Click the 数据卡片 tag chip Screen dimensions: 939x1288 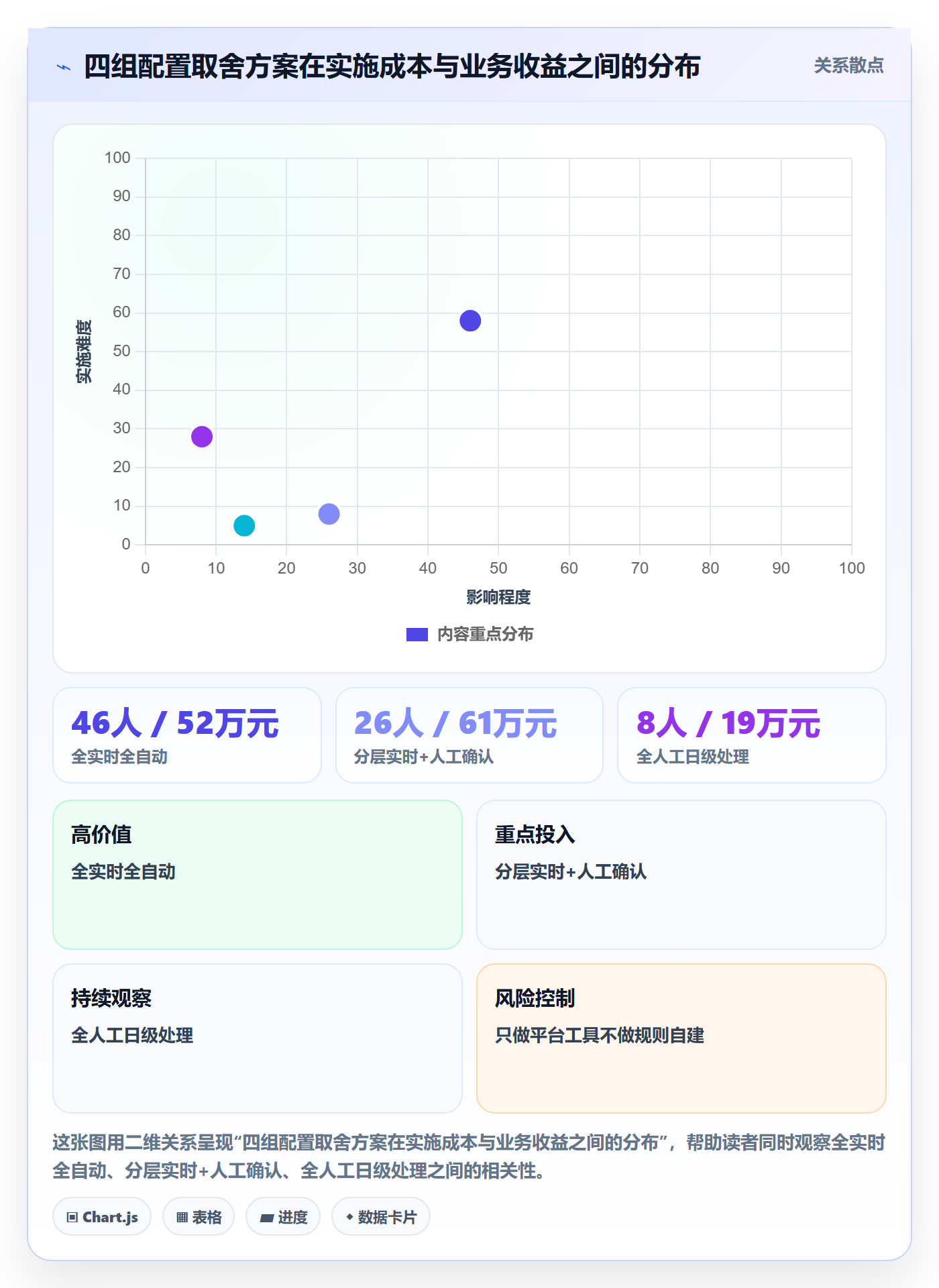pyautogui.click(x=381, y=1216)
